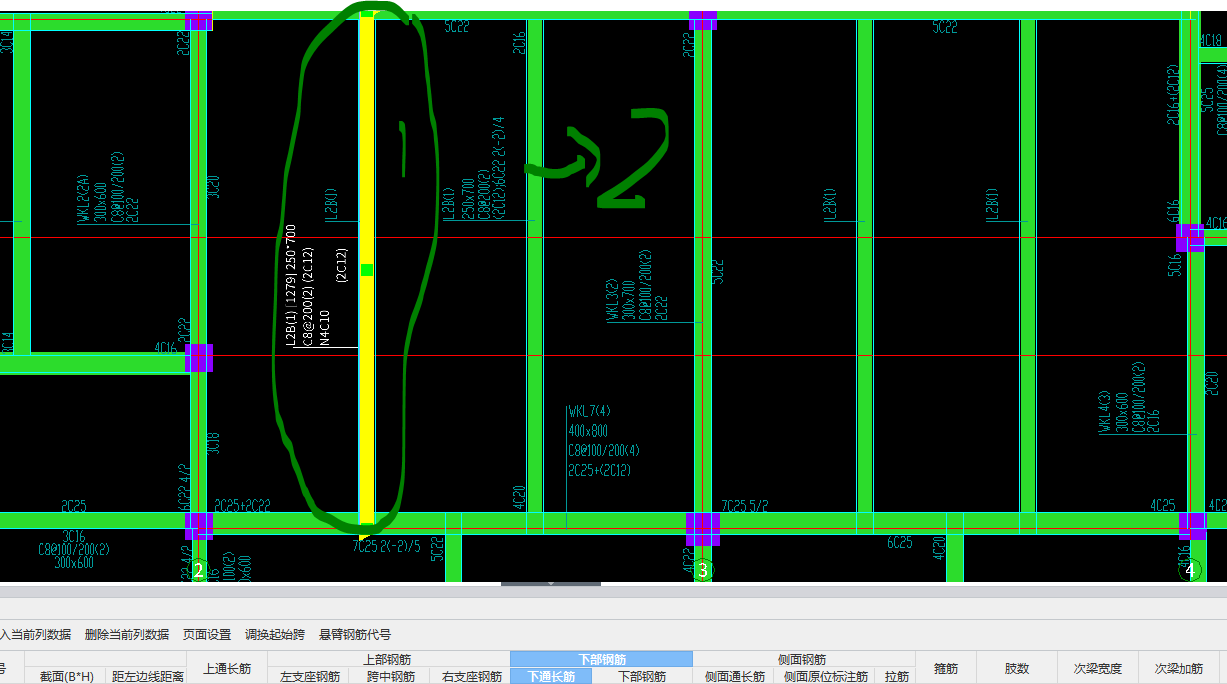
Task: Click the WKL3(2) beam annotation text
Action: coord(611,300)
